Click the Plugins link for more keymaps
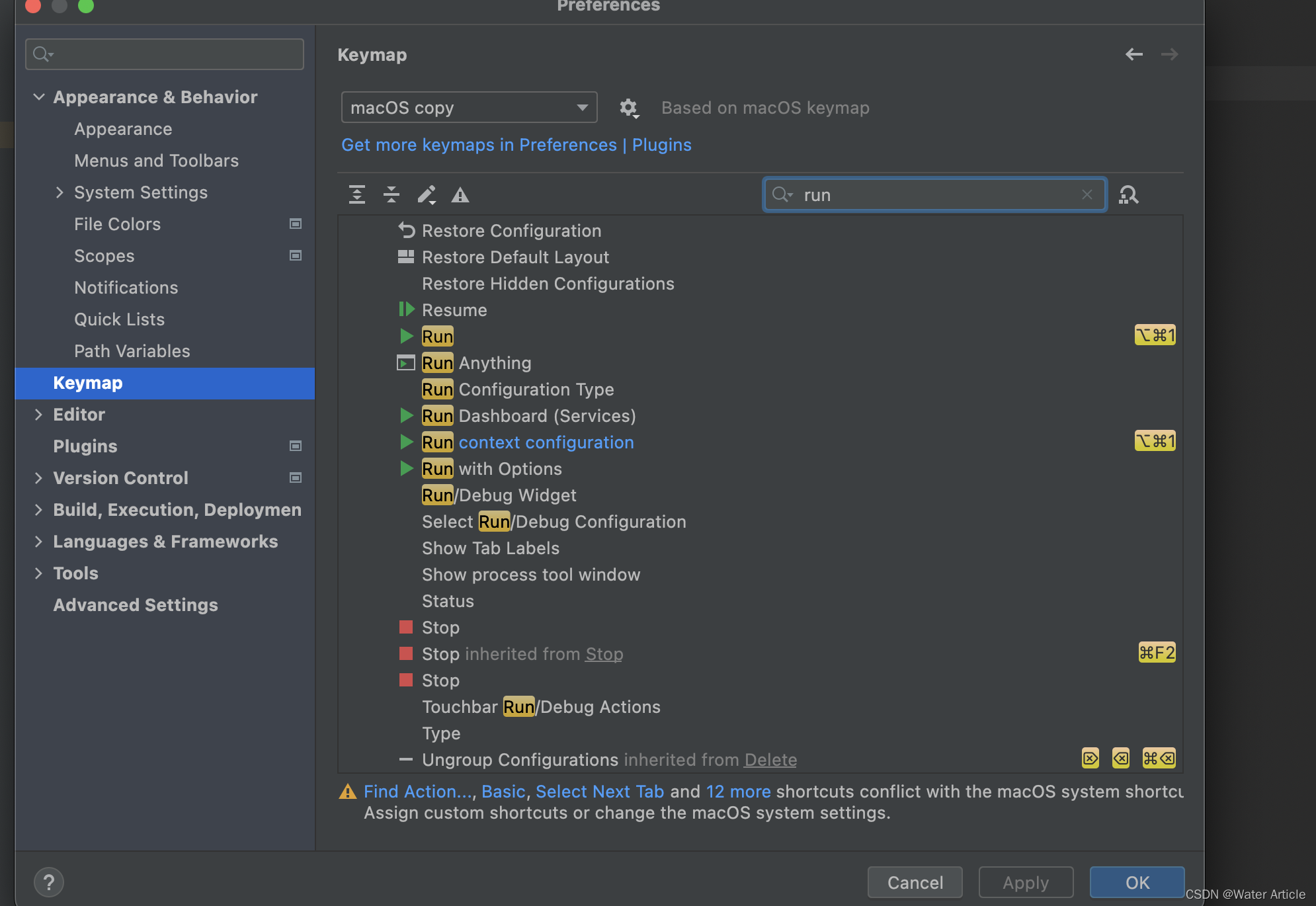The height and width of the screenshot is (906, 1316). [x=661, y=145]
